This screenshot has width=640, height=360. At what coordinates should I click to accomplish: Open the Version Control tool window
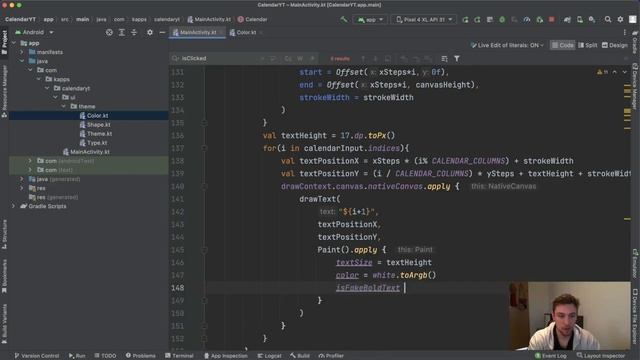click(37, 356)
